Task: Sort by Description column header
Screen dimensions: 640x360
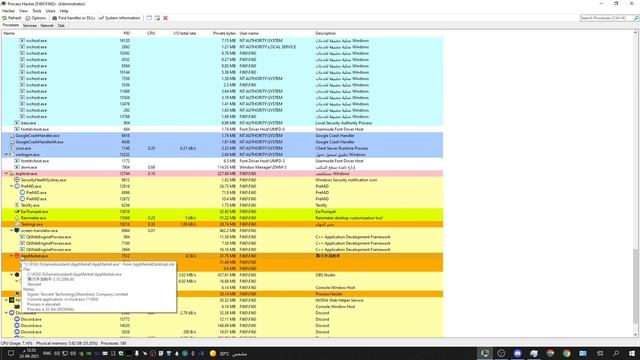Action: 326,33
